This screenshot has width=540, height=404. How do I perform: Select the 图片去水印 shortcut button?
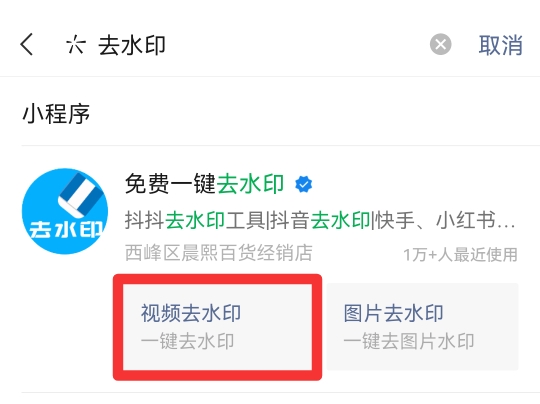coord(422,327)
